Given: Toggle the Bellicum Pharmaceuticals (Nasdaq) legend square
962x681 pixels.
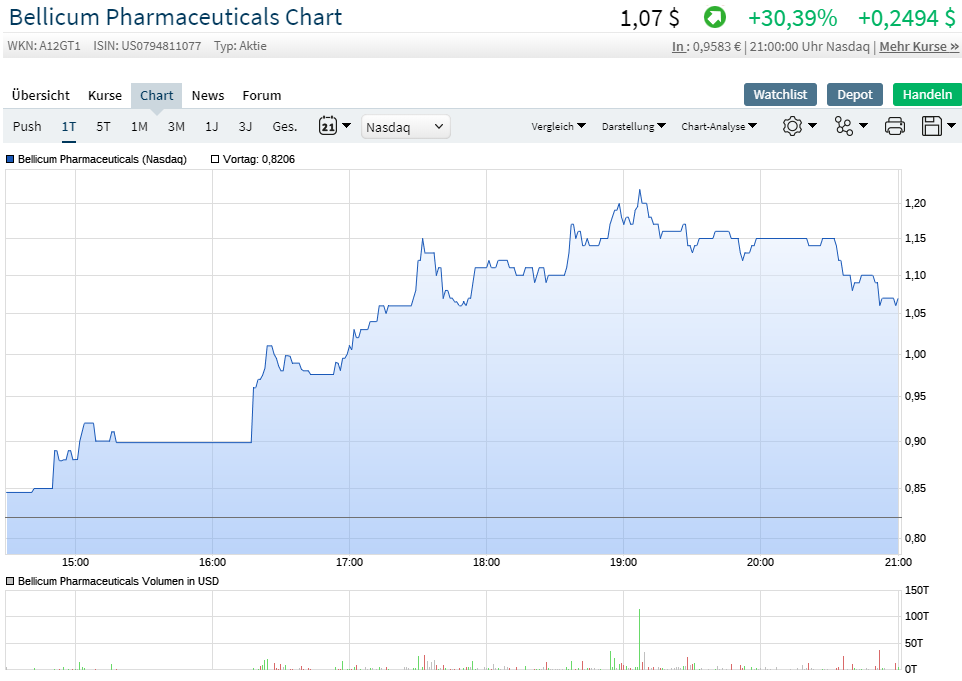Looking at the screenshot, I should [x=10, y=159].
